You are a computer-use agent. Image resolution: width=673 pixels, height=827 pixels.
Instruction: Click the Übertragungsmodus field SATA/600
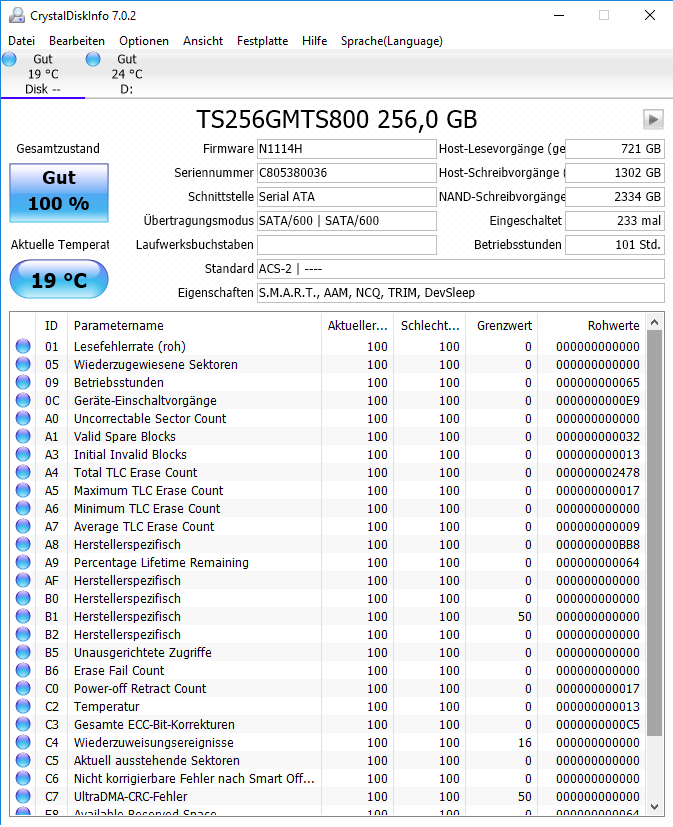347,220
